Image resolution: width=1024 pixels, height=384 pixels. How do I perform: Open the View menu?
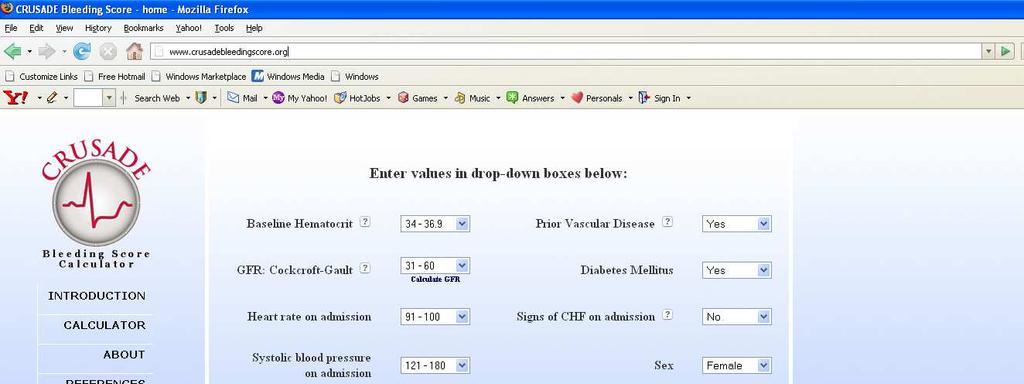64,28
